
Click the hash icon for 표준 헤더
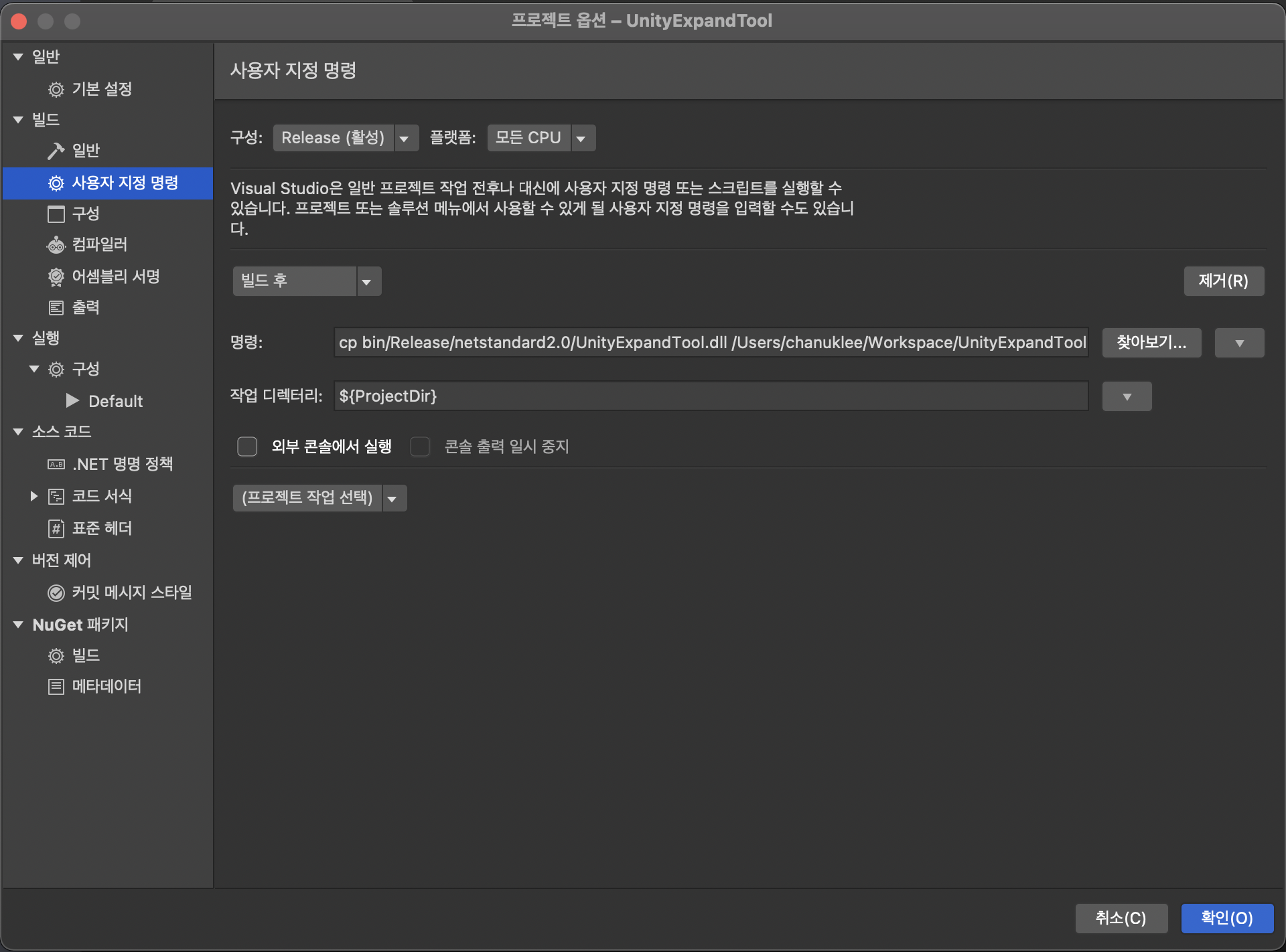pyautogui.click(x=56, y=529)
